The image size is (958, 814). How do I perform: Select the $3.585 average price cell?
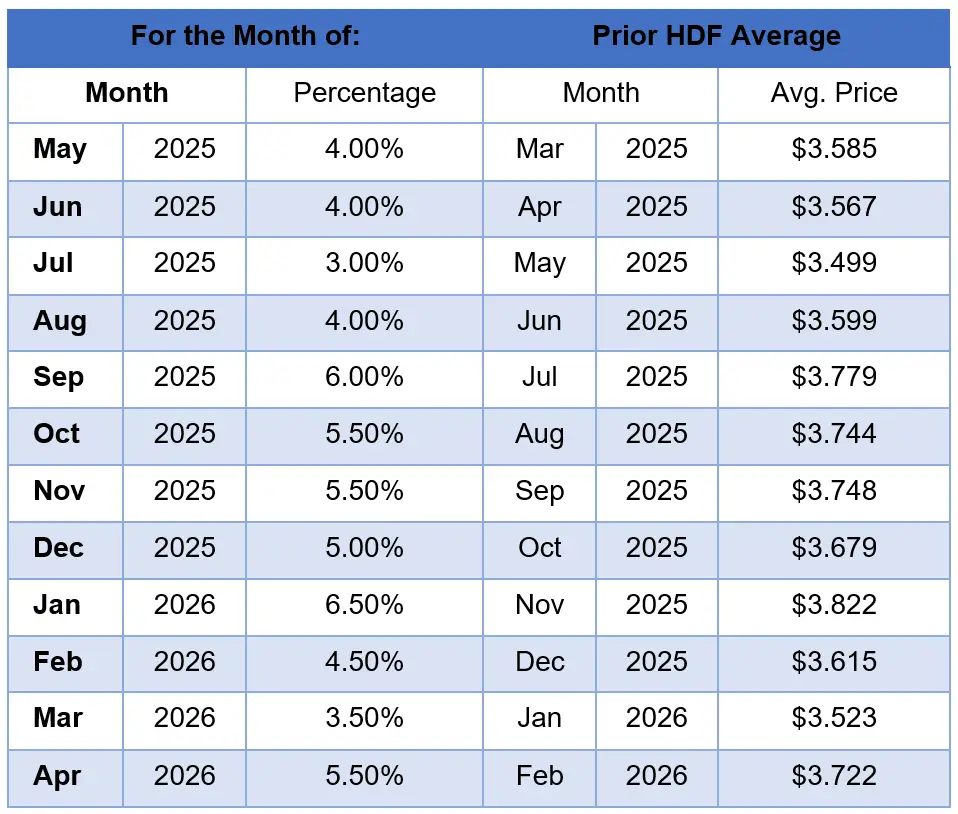tap(834, 150)
